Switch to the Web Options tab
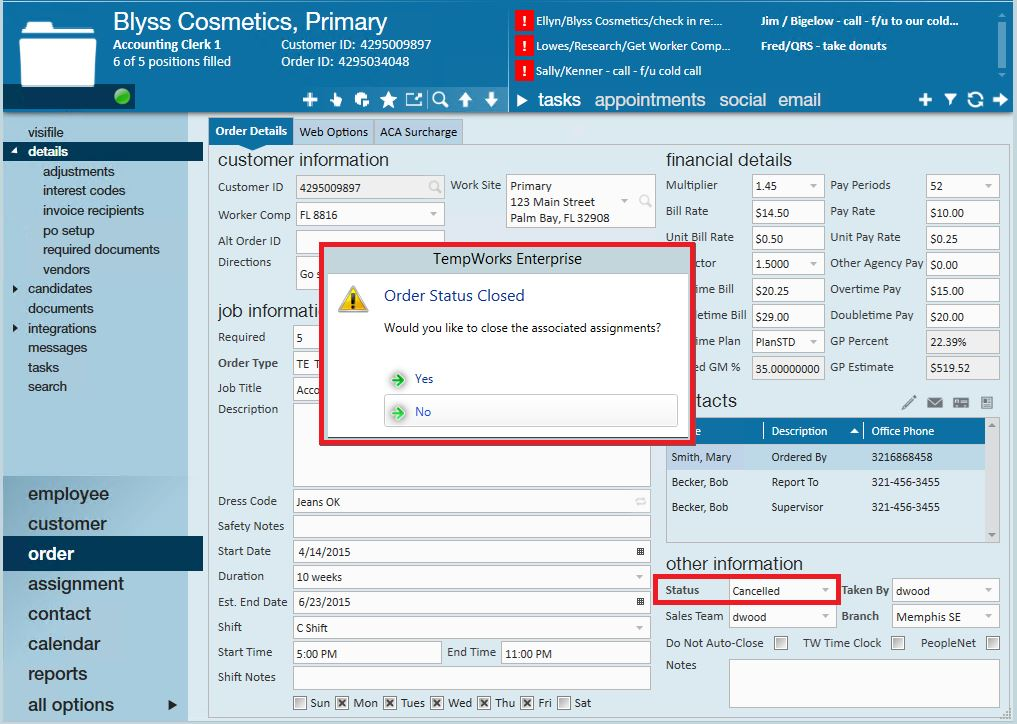Viewport: 1017px width, 724px height. coord(333,132)
